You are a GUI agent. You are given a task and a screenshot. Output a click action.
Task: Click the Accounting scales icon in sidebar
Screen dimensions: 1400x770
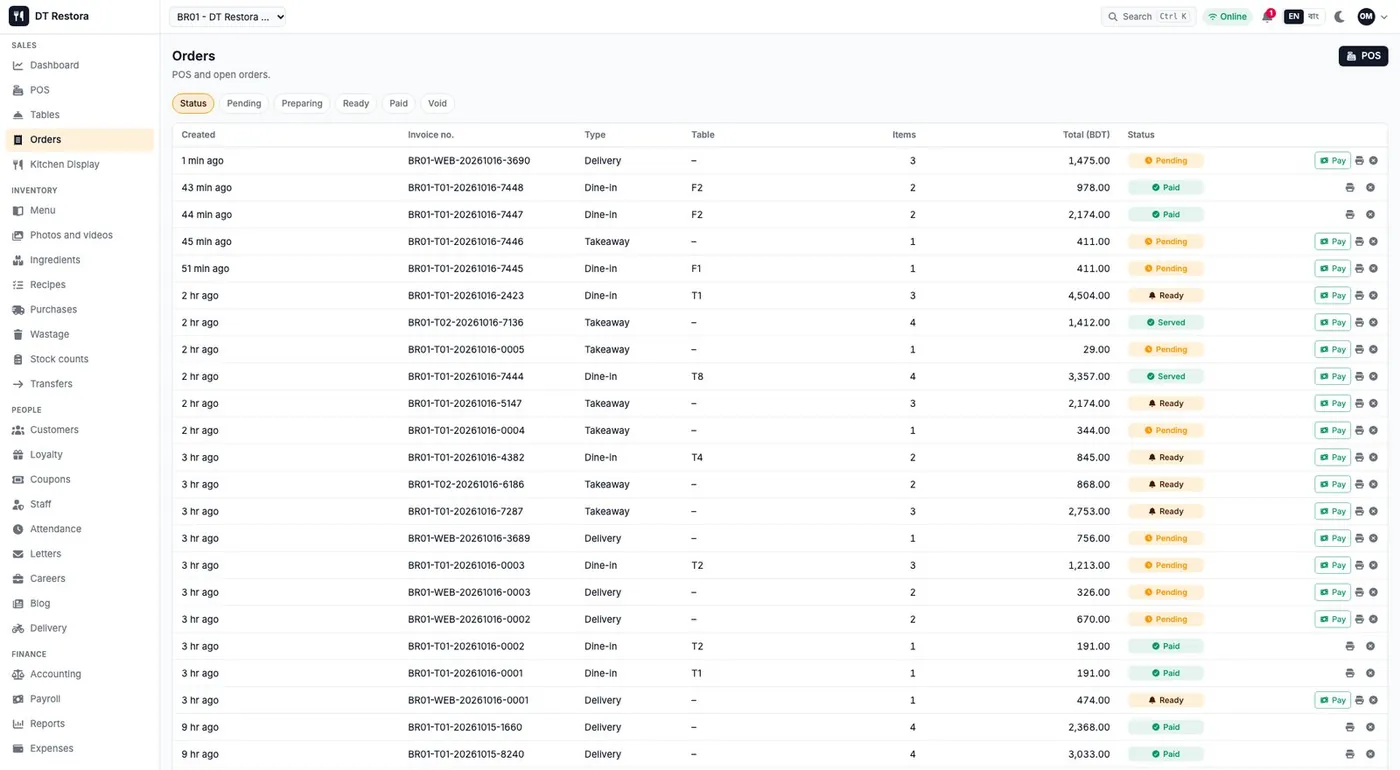tap(18, 675)
